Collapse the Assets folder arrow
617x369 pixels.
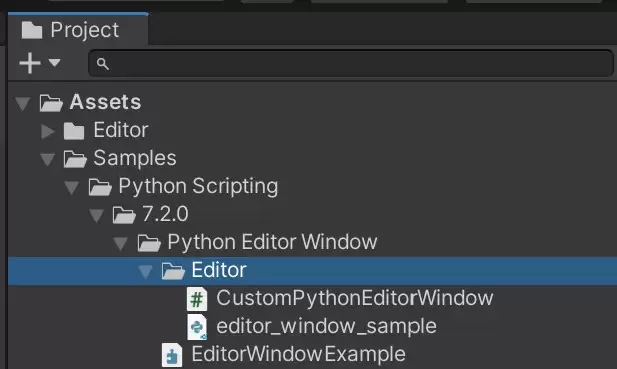point(23,103)
